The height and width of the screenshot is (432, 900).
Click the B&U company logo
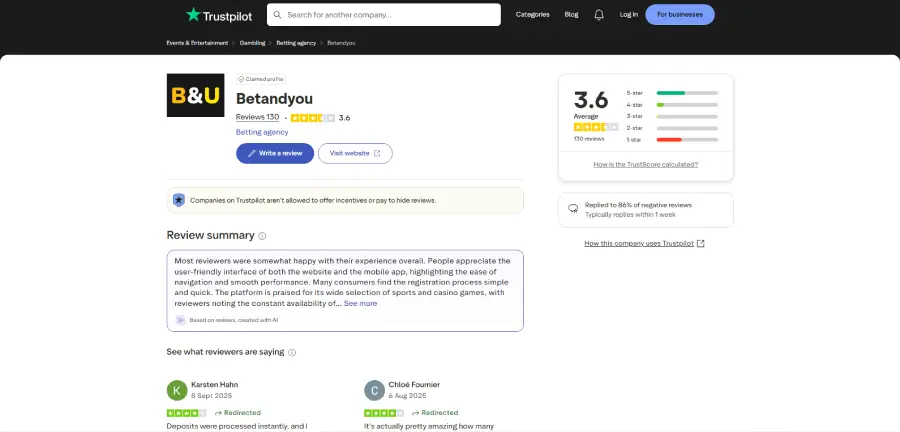coord(195,95)
